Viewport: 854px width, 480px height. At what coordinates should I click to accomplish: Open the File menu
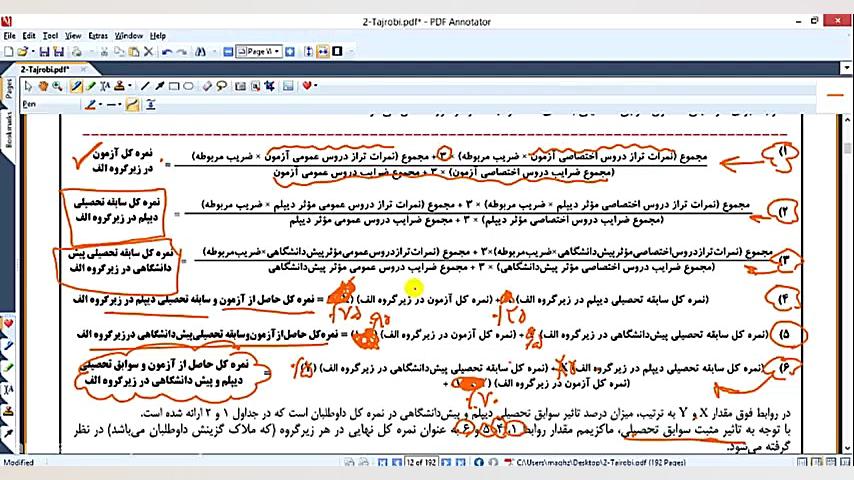coord(9,36)
